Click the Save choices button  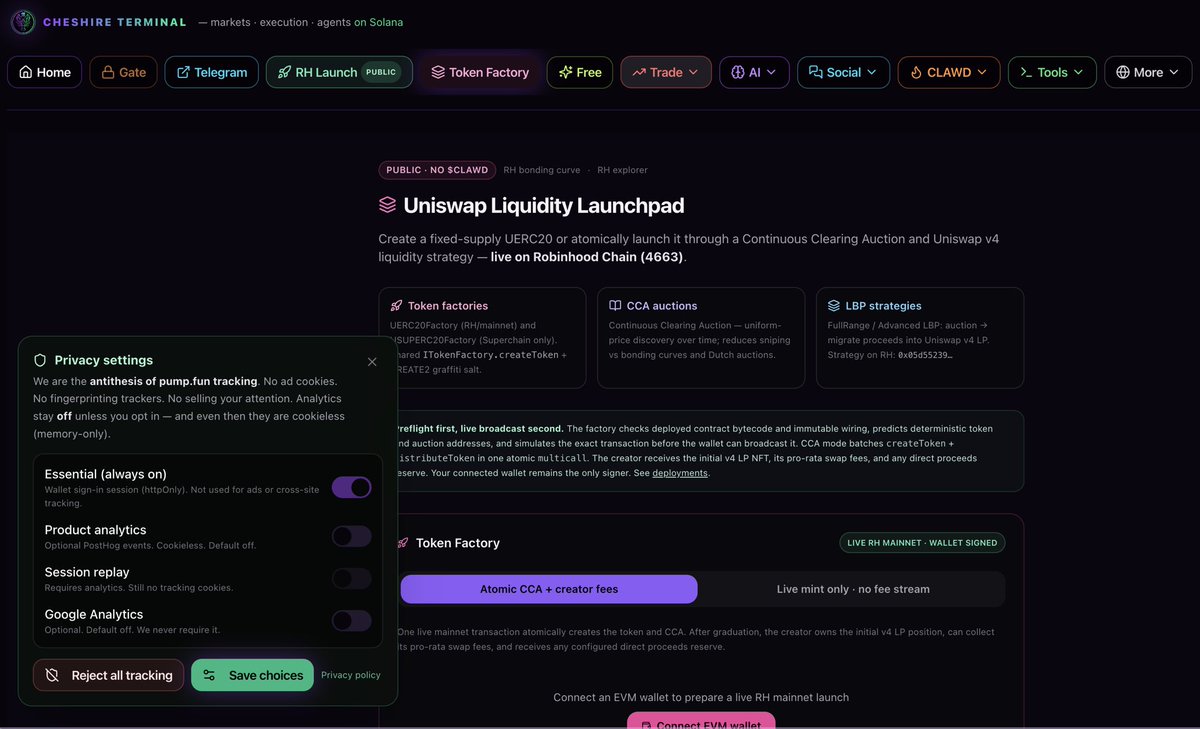tap(252, 675)
